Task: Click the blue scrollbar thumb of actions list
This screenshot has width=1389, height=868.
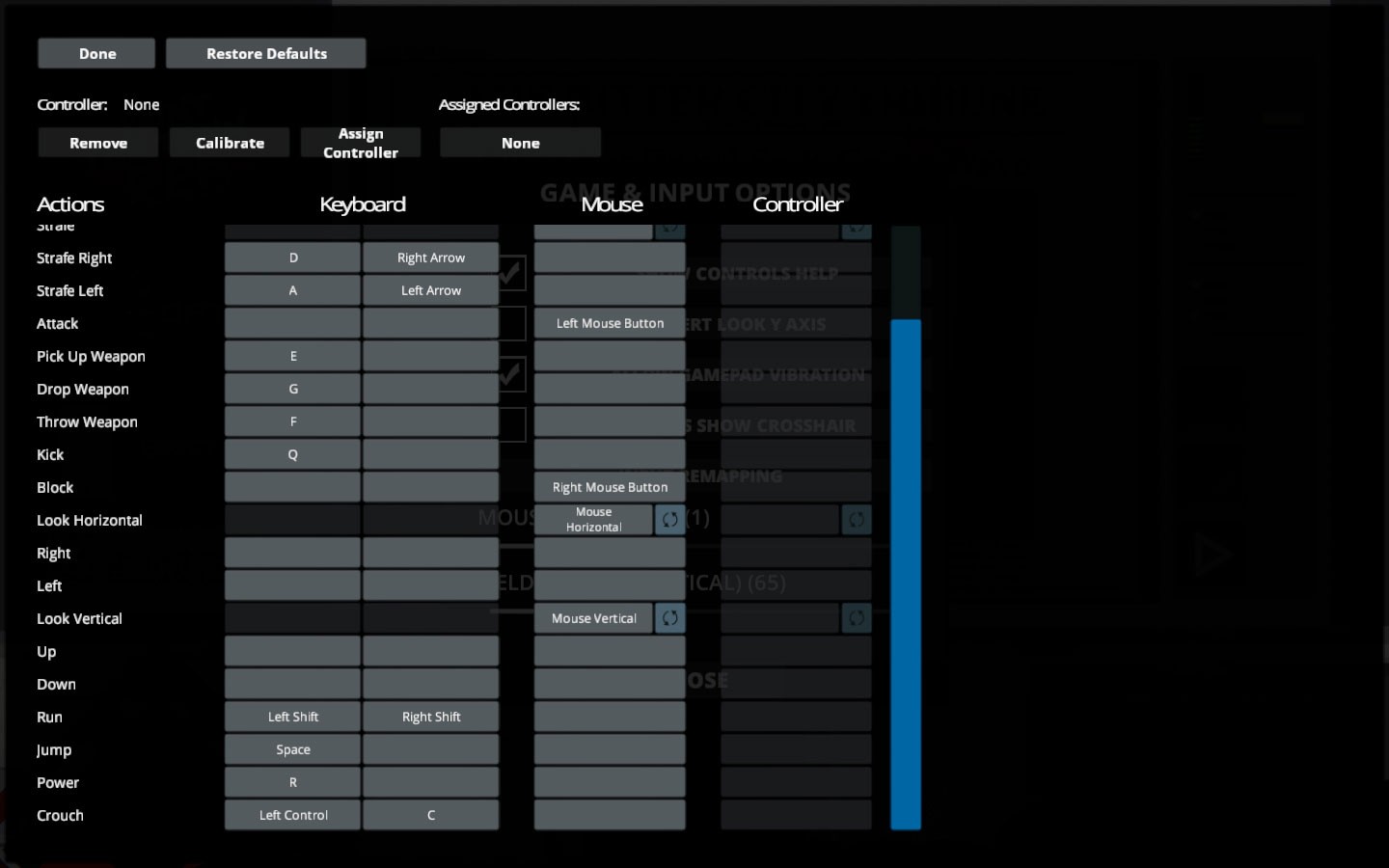Action: pos(905,574)
